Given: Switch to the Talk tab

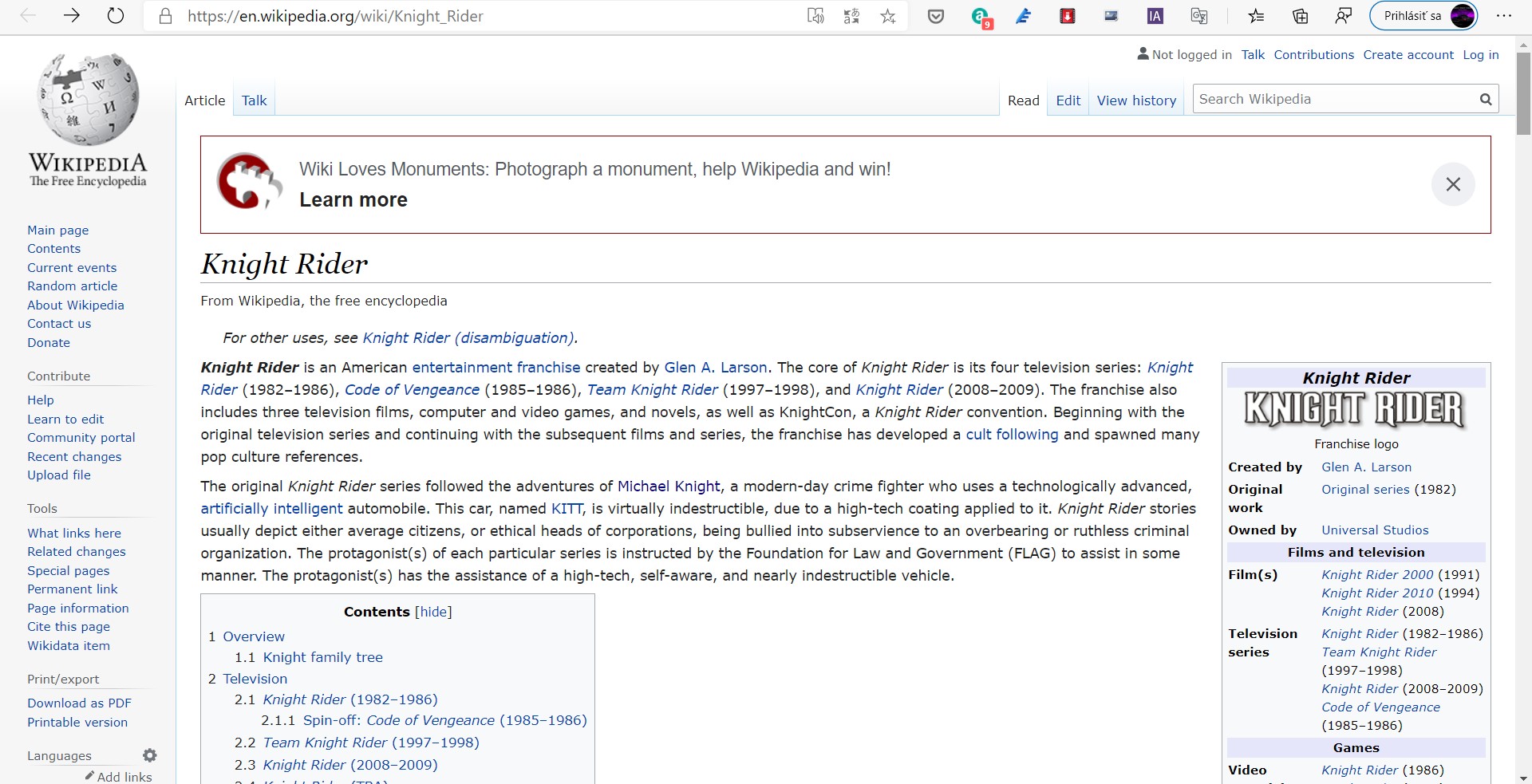Looking at the screenshot, I should pyautogui.click(x=254, y=100).
